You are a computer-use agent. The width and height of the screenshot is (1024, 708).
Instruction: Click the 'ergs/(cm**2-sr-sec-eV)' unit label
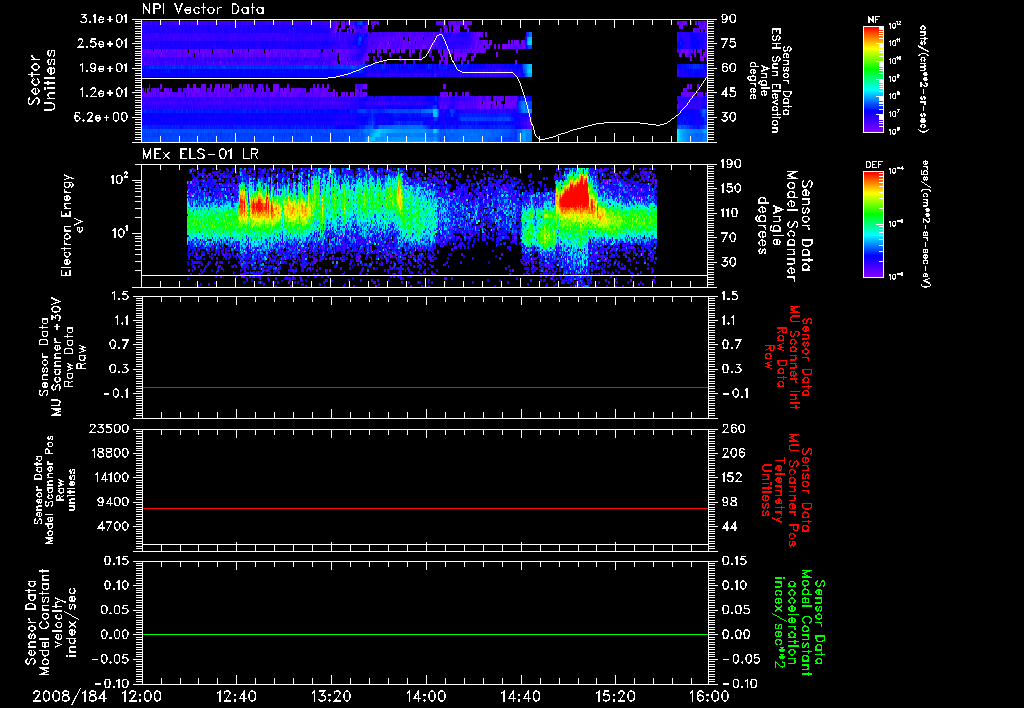tap(925, 224)
